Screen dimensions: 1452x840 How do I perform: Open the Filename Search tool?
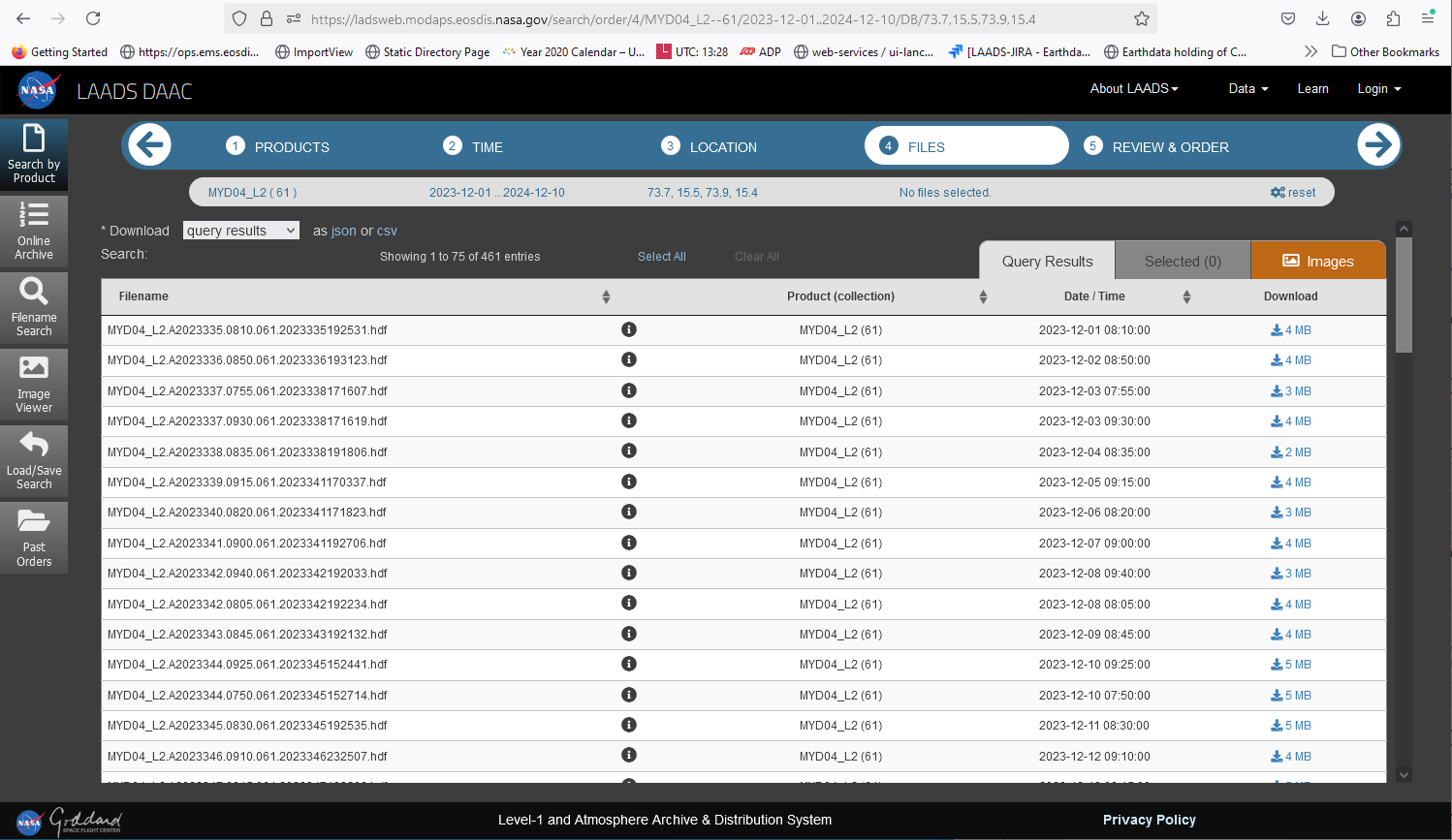click(x=34, y=307)
